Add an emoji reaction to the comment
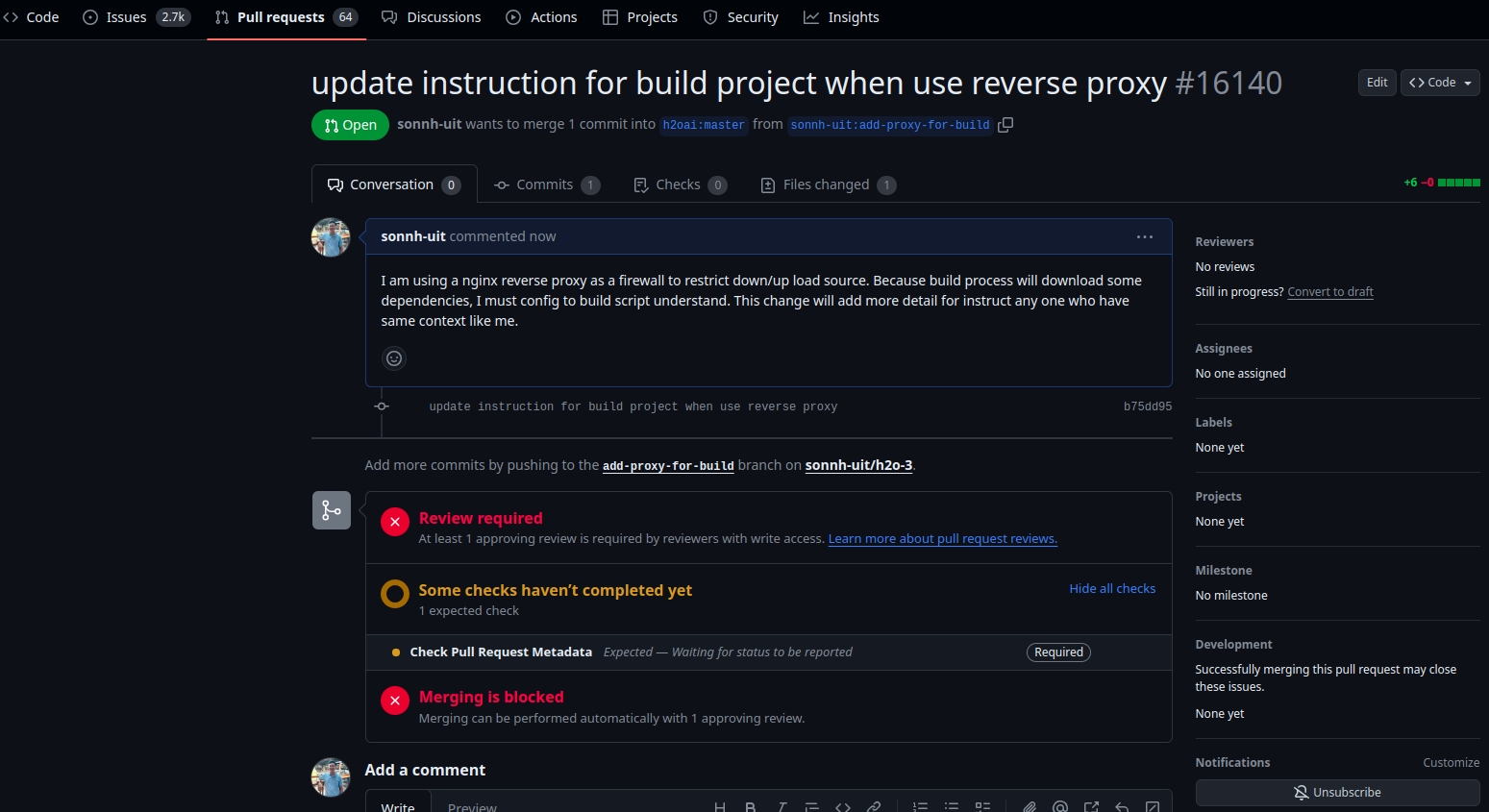This screenshot has height=812, width=1489. point(394,358)
